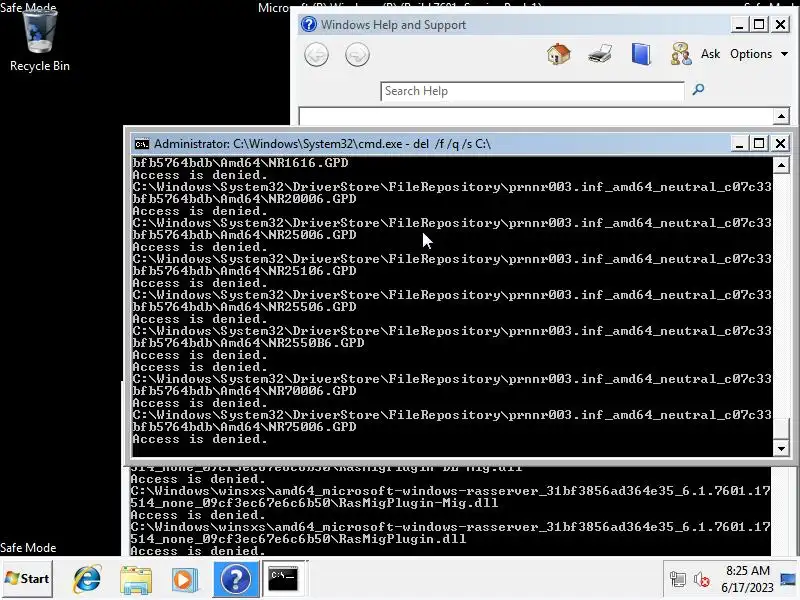Screen dimensions: 800x600
Task: Run the Search Help magnifier button
Action: pos(698,90)
